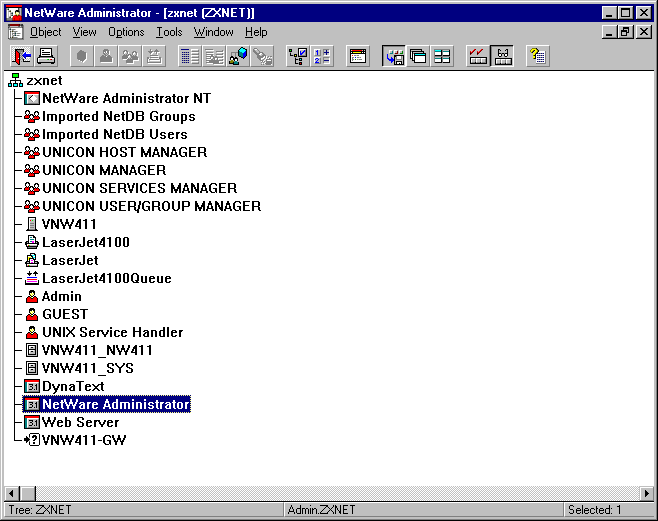Click the greyed-out Create container hexagon icon

point(82,56)
